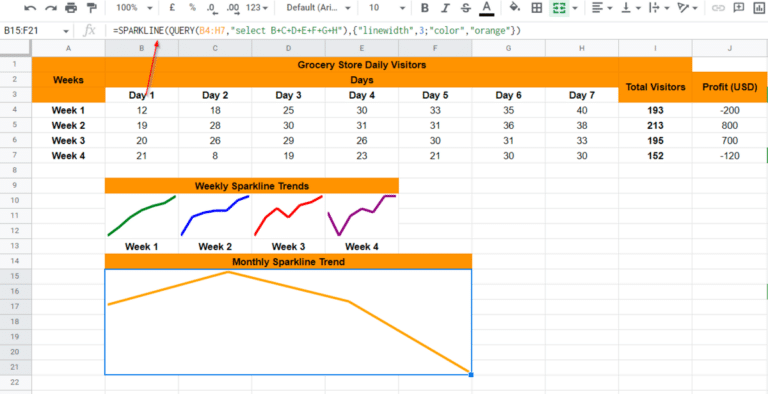The image size is (768, 394).
Task: Click the Week 3 label under sparkline
Action: 288,246
